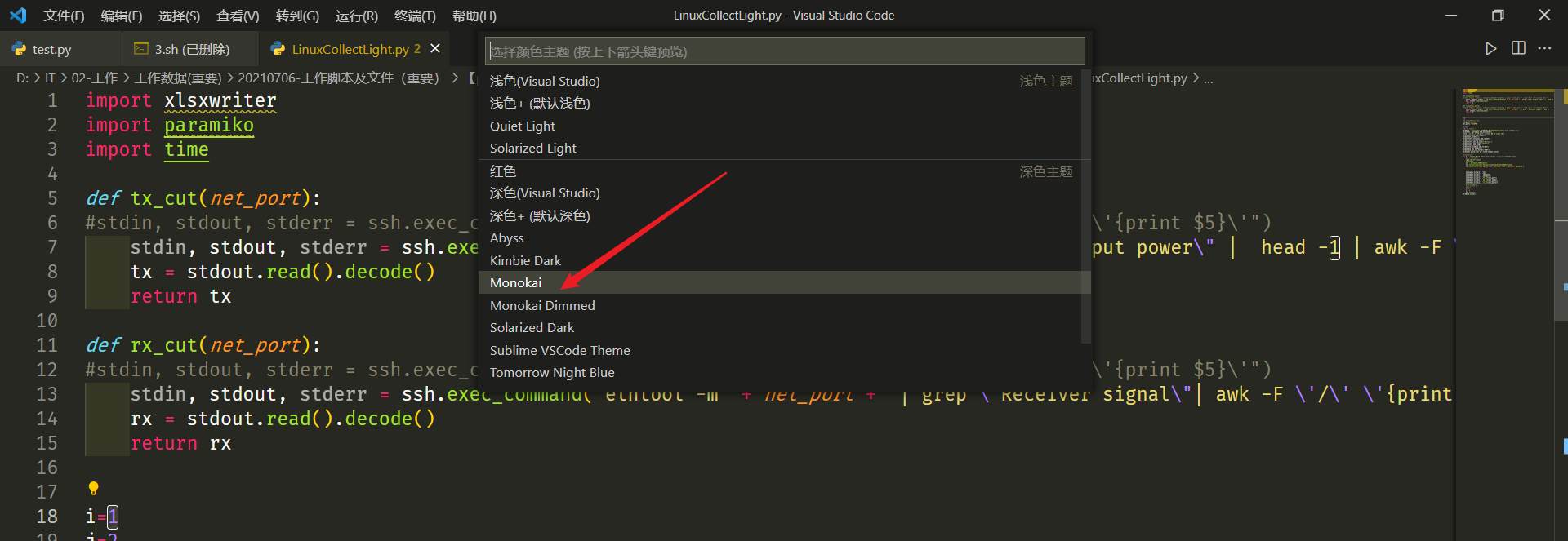Select Tomorrow Night Blue theme
Viewport: 1568px width, 541px height.
tap(784, 372)
